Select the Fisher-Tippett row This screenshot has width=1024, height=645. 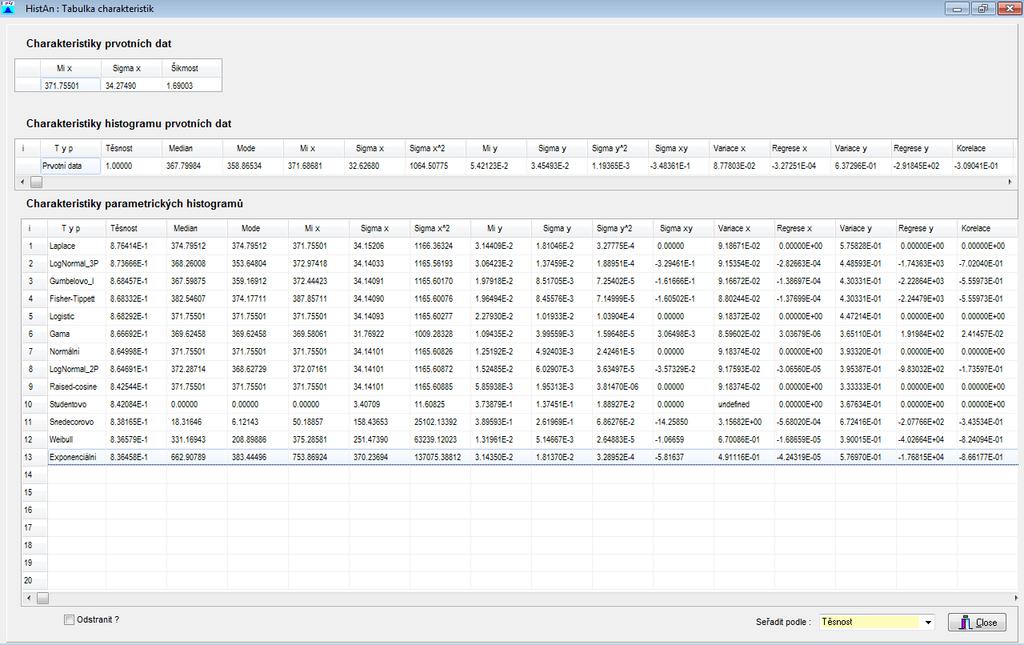(520, 299)
